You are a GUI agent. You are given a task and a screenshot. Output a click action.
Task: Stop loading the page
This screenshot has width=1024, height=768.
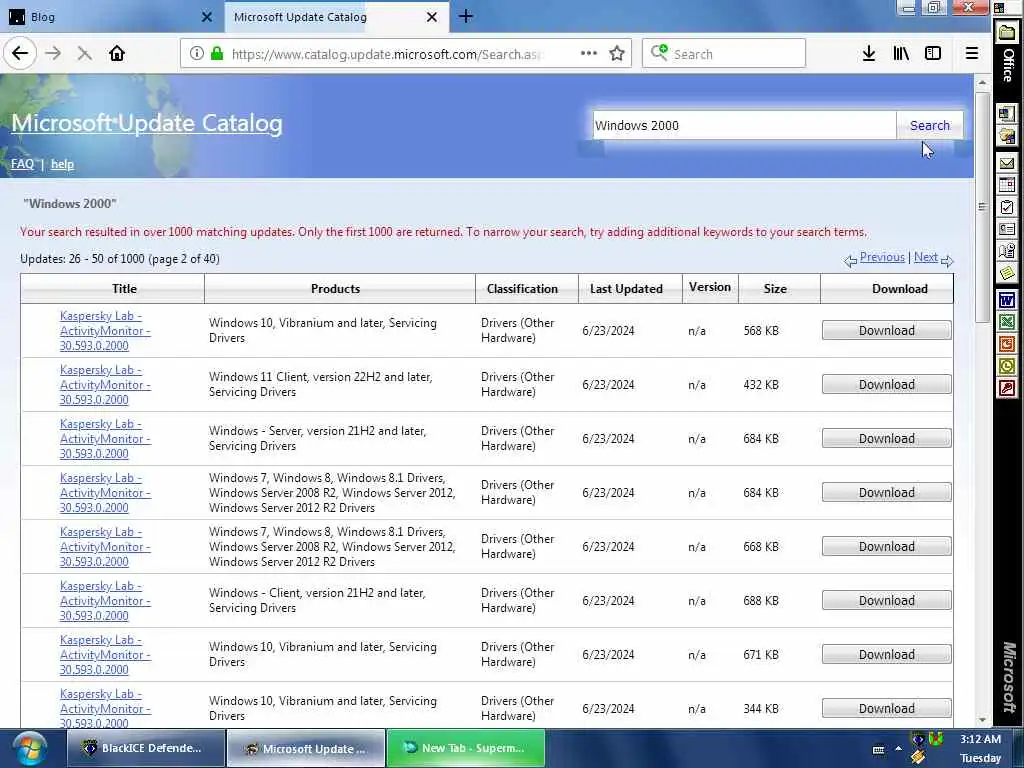(x=84, y=54)
